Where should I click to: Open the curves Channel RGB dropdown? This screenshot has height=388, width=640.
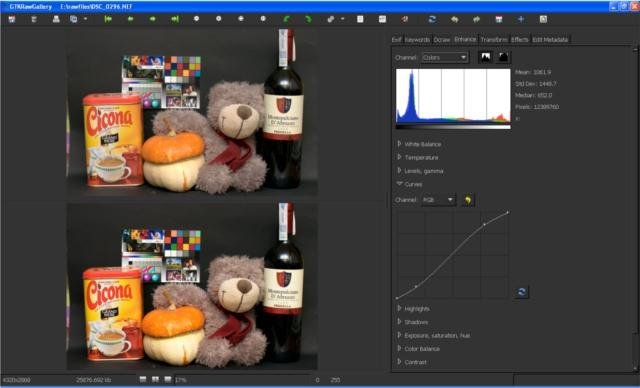pos(438,200)
